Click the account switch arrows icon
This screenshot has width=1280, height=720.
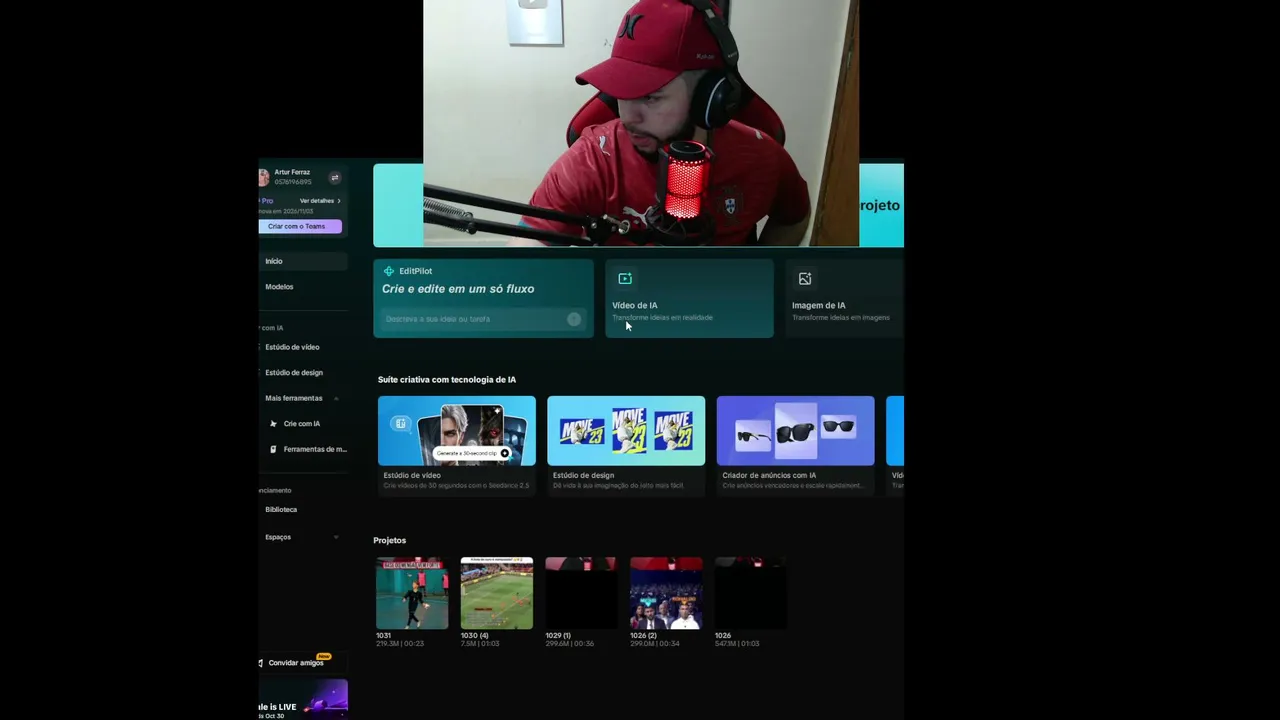click(x=334, y=178)
